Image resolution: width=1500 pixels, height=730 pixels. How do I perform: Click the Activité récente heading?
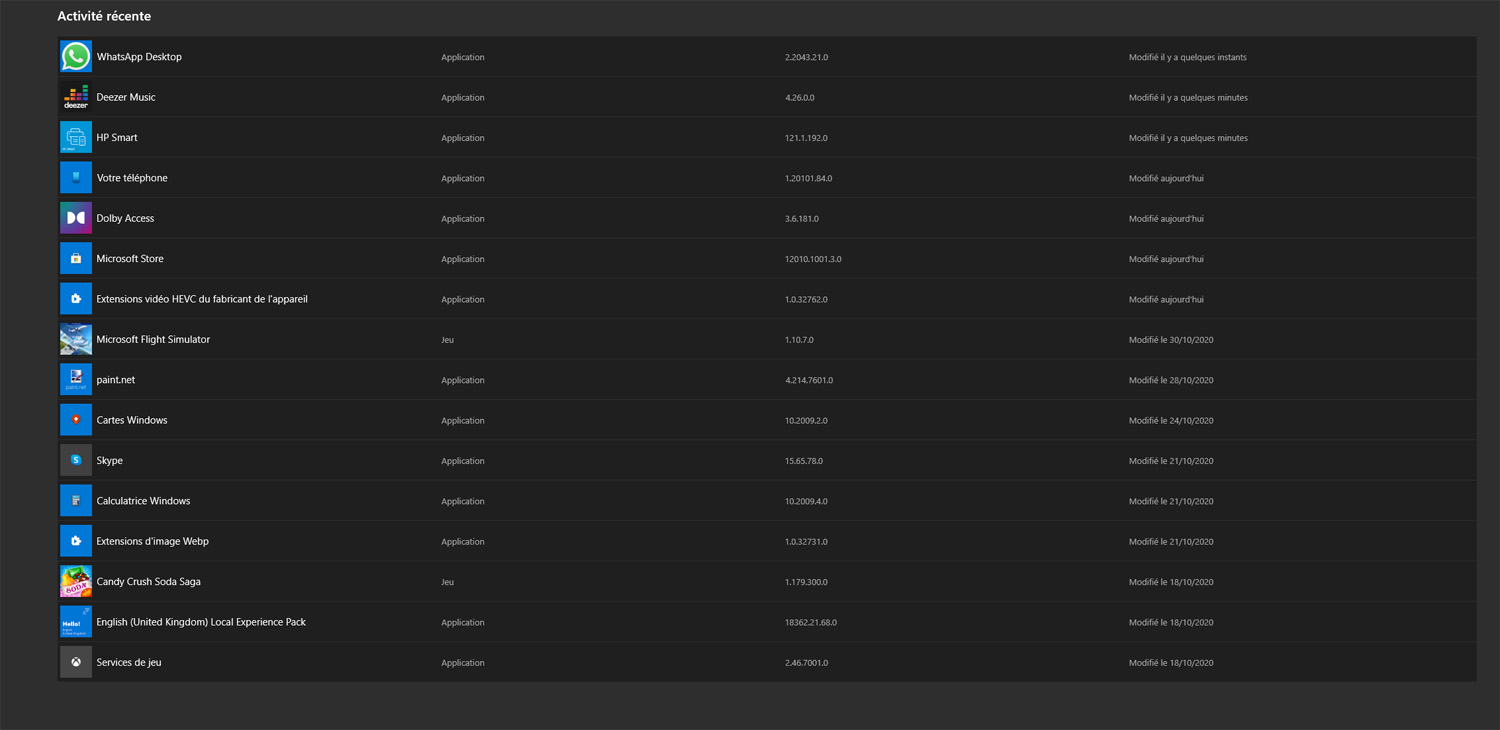104,16
